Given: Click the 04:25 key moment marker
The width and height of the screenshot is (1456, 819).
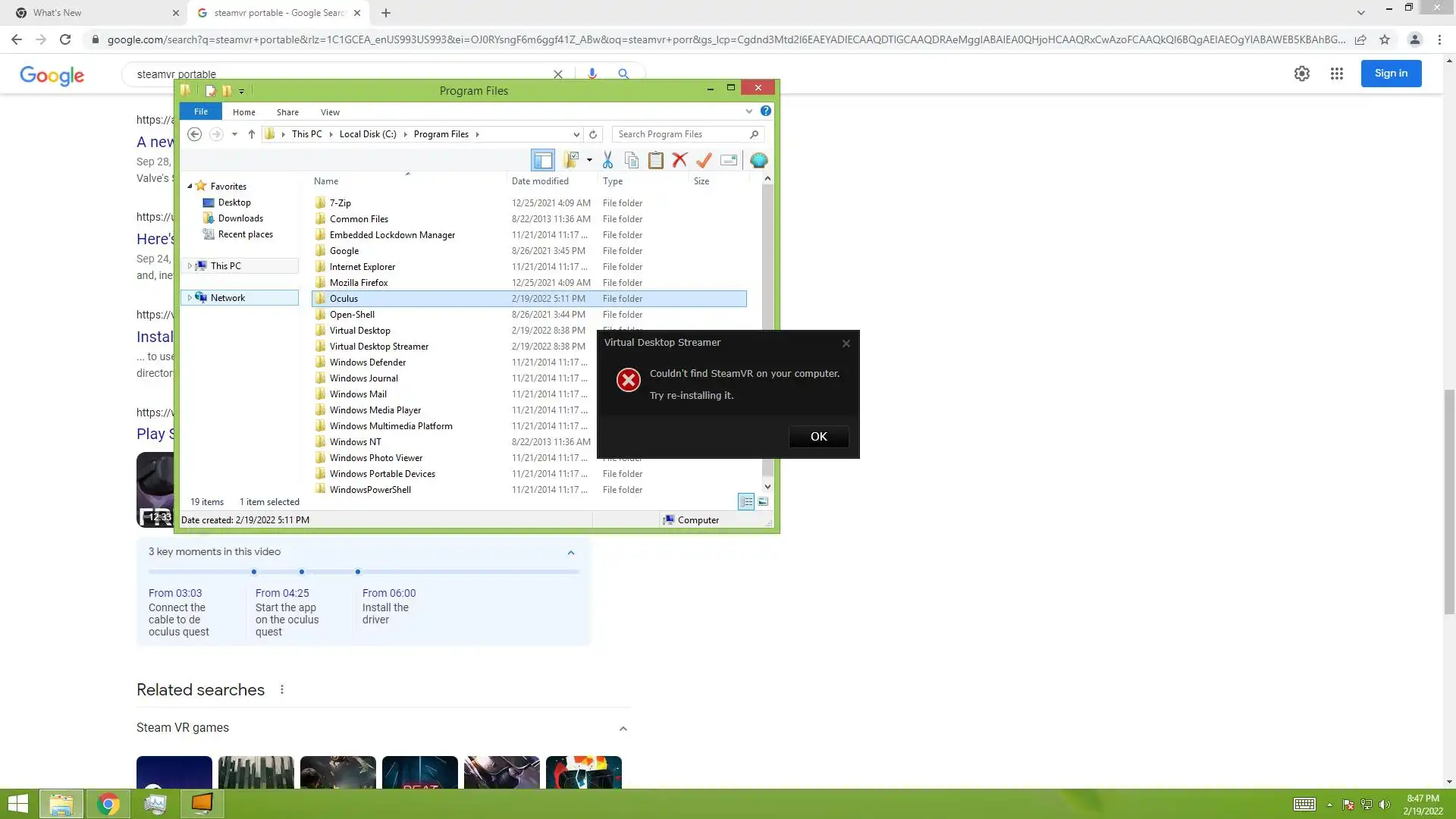Looking at the screenshot, I should click(x=302, y=572).
